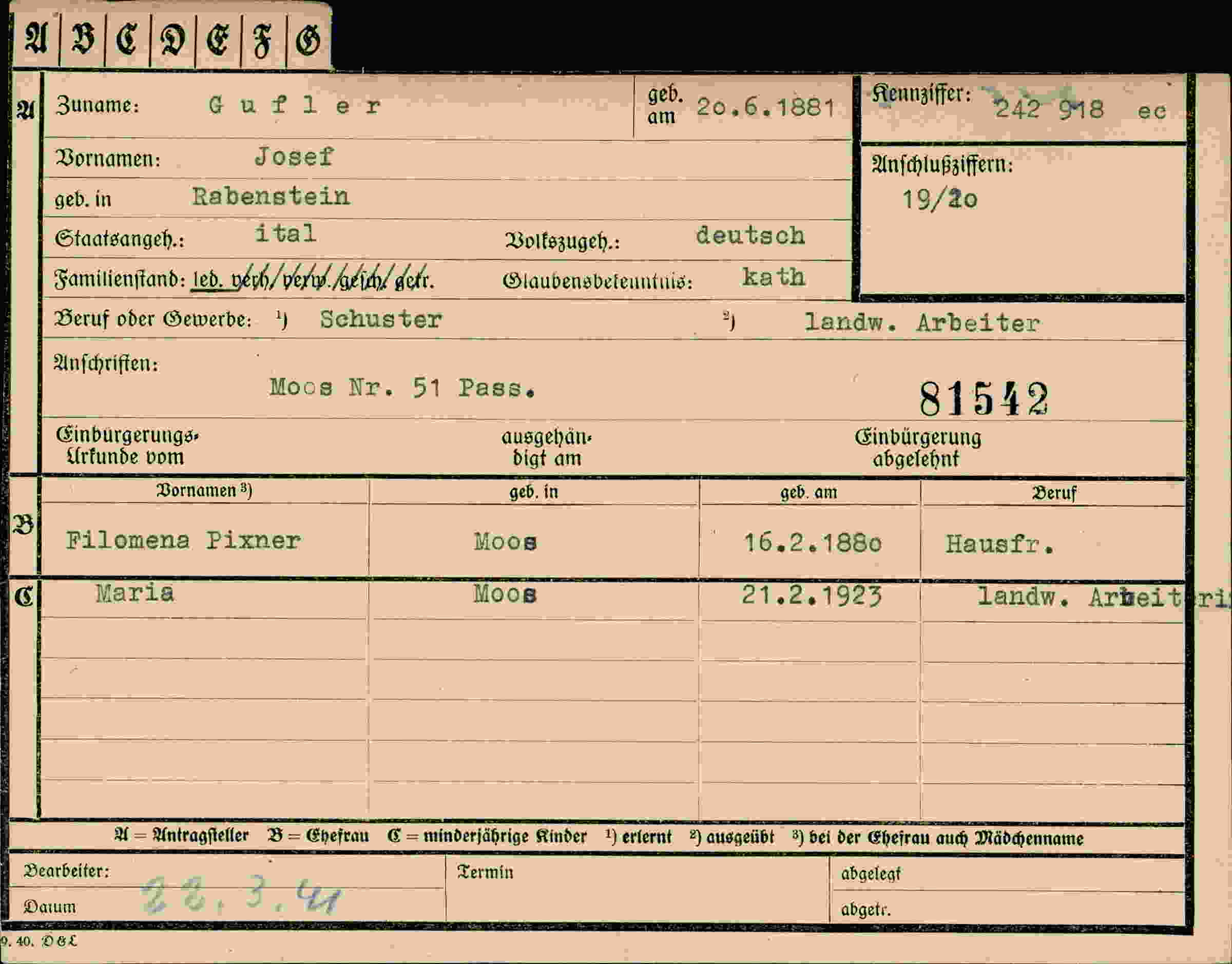The image size is (1232, 964).
Task: Select the index tab letter C
Action: tap(127, 40)
